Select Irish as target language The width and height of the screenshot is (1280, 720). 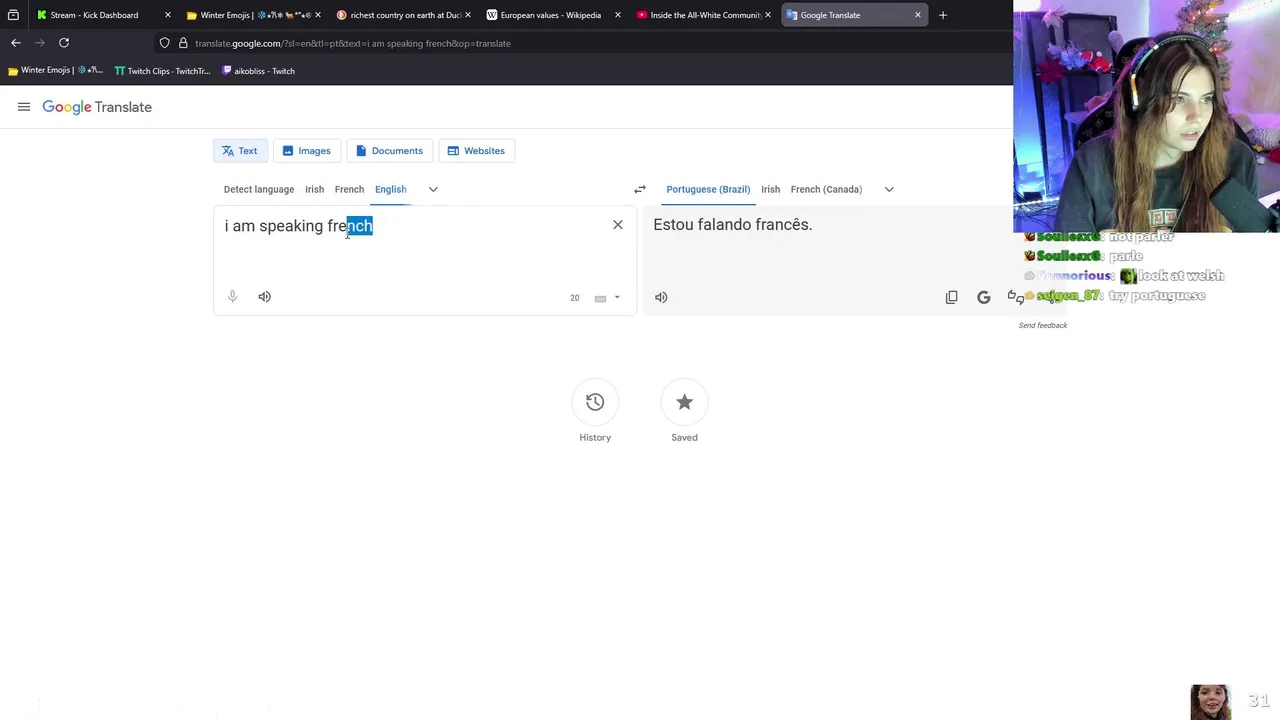[770, 189]
